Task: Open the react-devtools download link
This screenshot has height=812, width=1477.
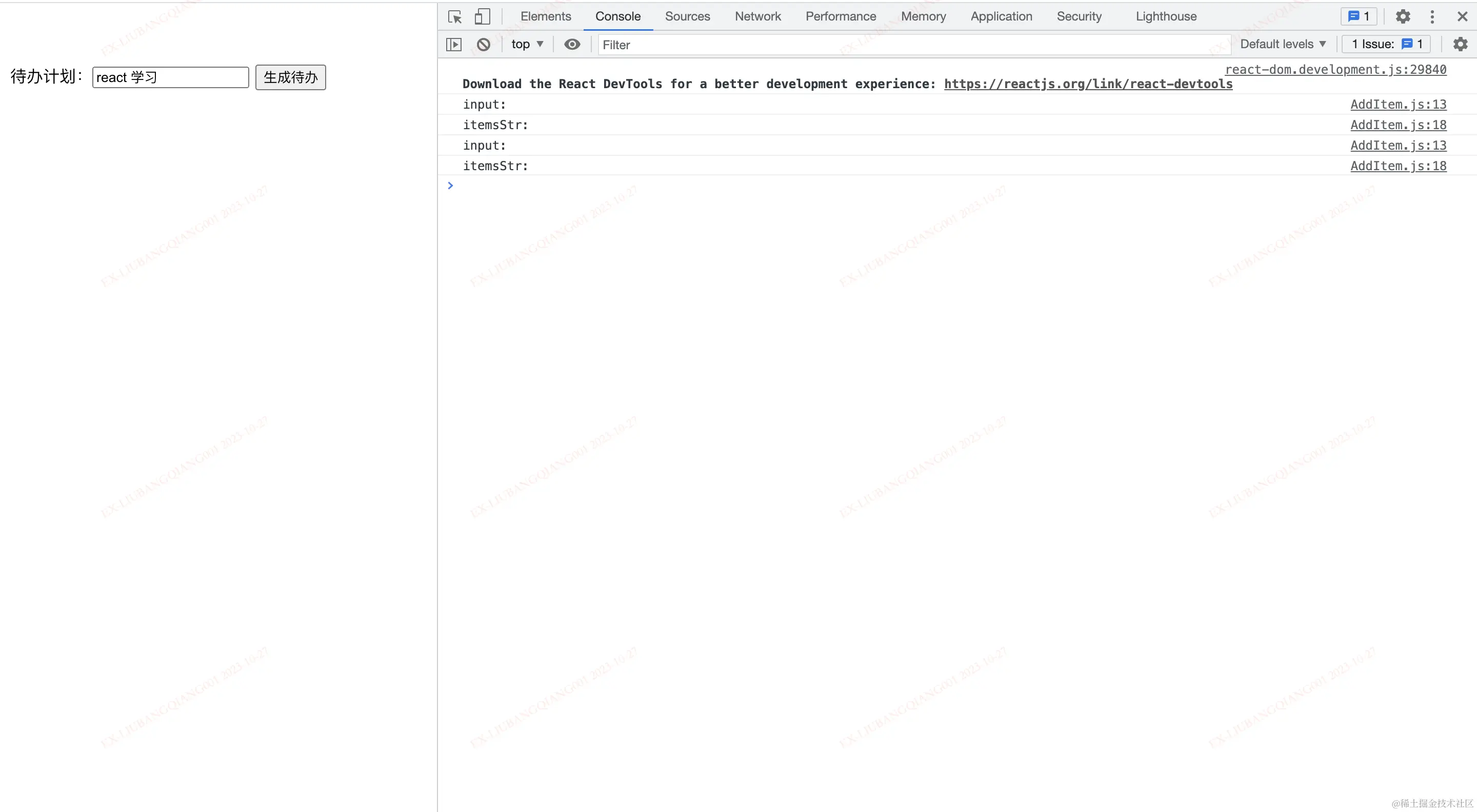Action: 1088,84
